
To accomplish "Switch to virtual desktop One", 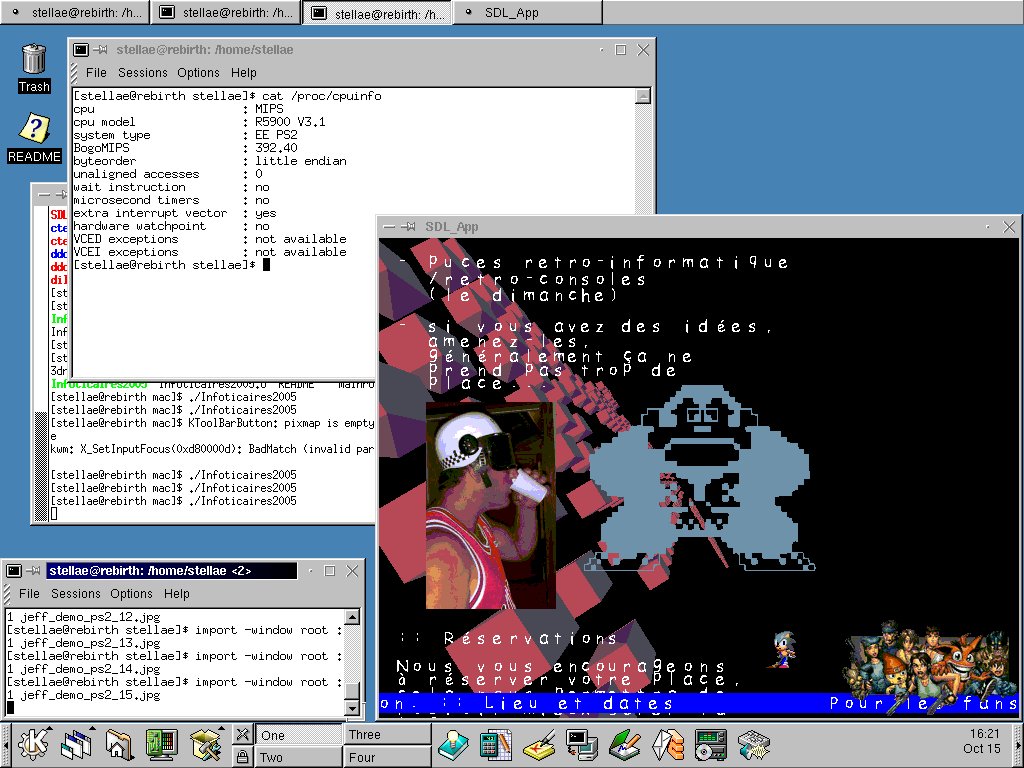I will (298, 735).
